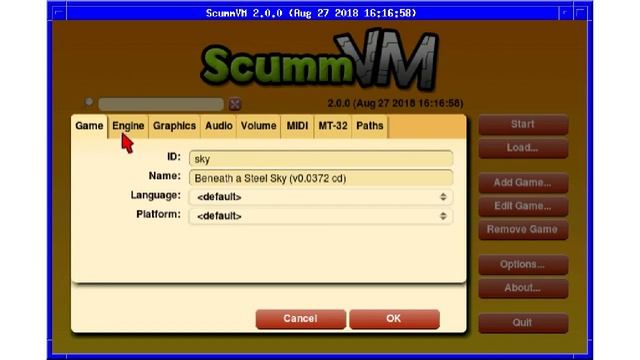Click the Load... button

[523, 148]
